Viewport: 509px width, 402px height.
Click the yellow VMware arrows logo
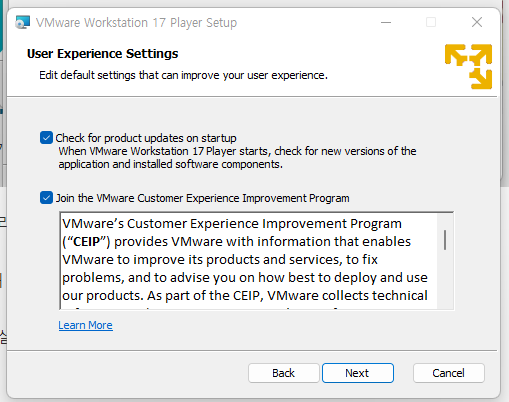(468, 66)
